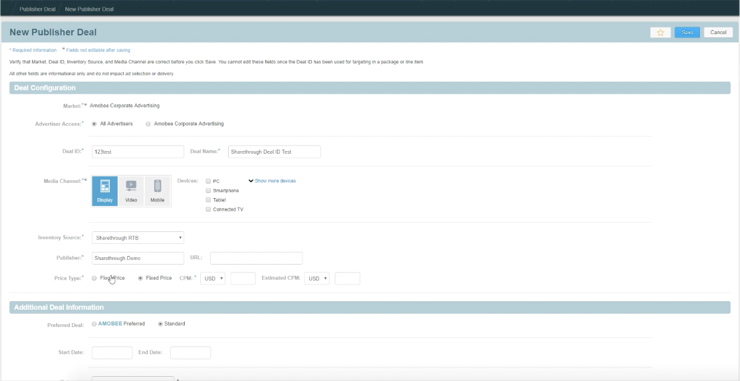The height and width of the screenshot is (381, 740).
Task: Click 'Fields not editable after saving' text
Action: point(98,50)
